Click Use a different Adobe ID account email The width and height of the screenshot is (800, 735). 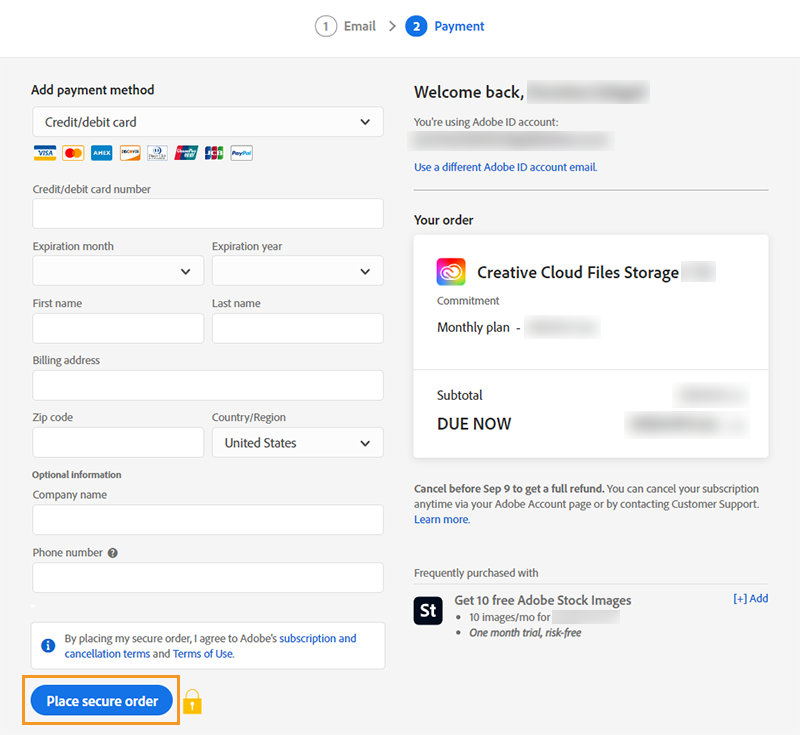[x=505, y=167]
